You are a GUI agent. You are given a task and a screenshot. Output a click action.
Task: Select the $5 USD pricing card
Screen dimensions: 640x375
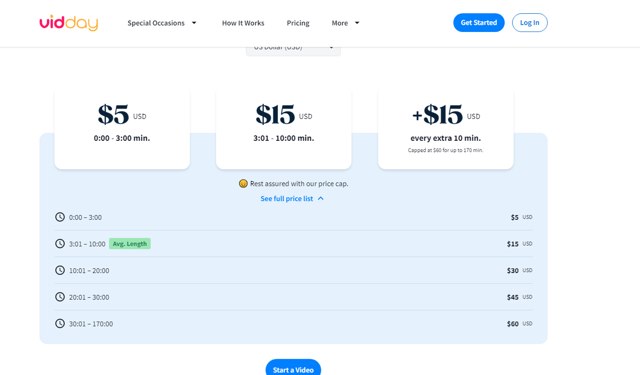pos(122,128)
